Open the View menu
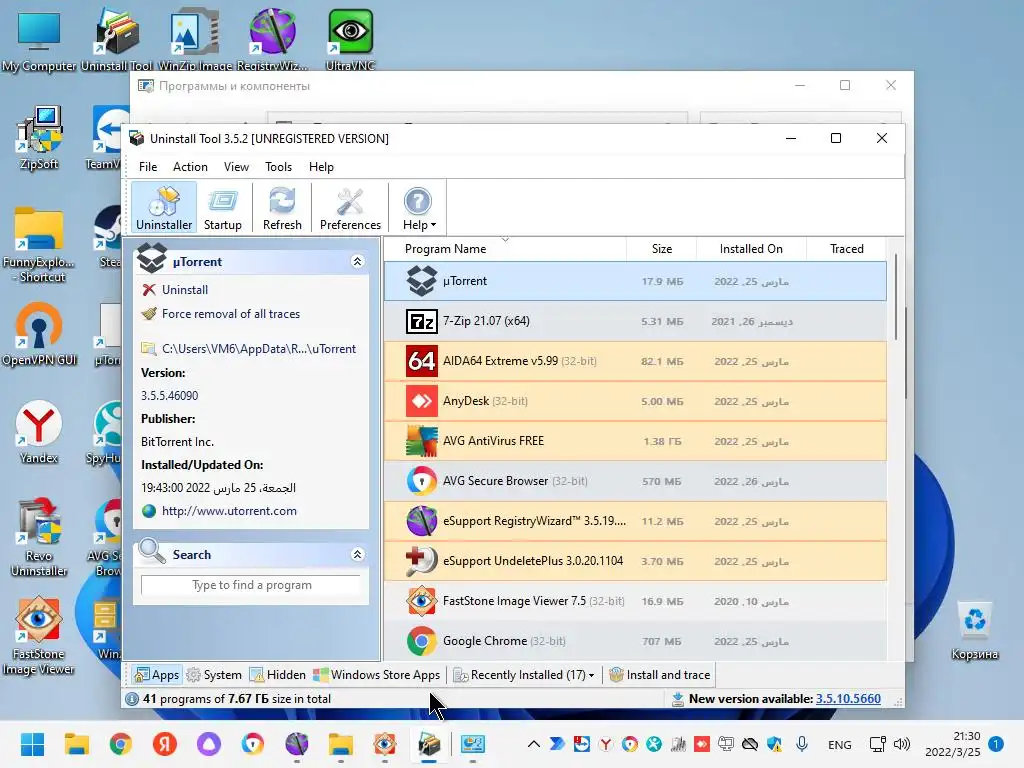Image resolution: width=1024 pixels, height=768 pixels. [x=236, y=167]
